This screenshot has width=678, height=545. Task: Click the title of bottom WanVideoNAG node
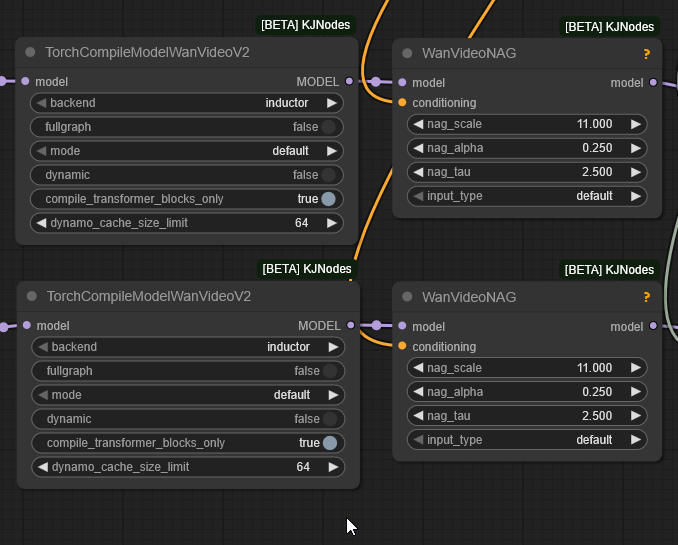click(470, 297)
